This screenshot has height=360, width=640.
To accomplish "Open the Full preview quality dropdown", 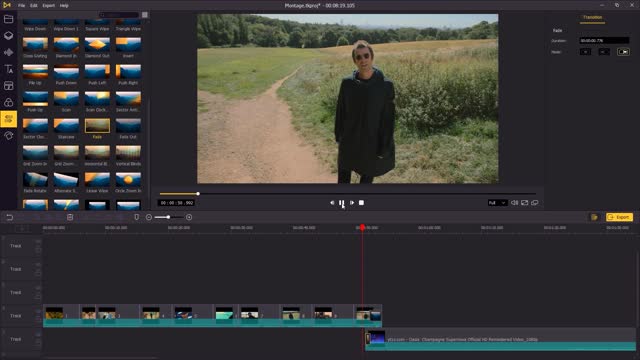I will coord(497,203).
